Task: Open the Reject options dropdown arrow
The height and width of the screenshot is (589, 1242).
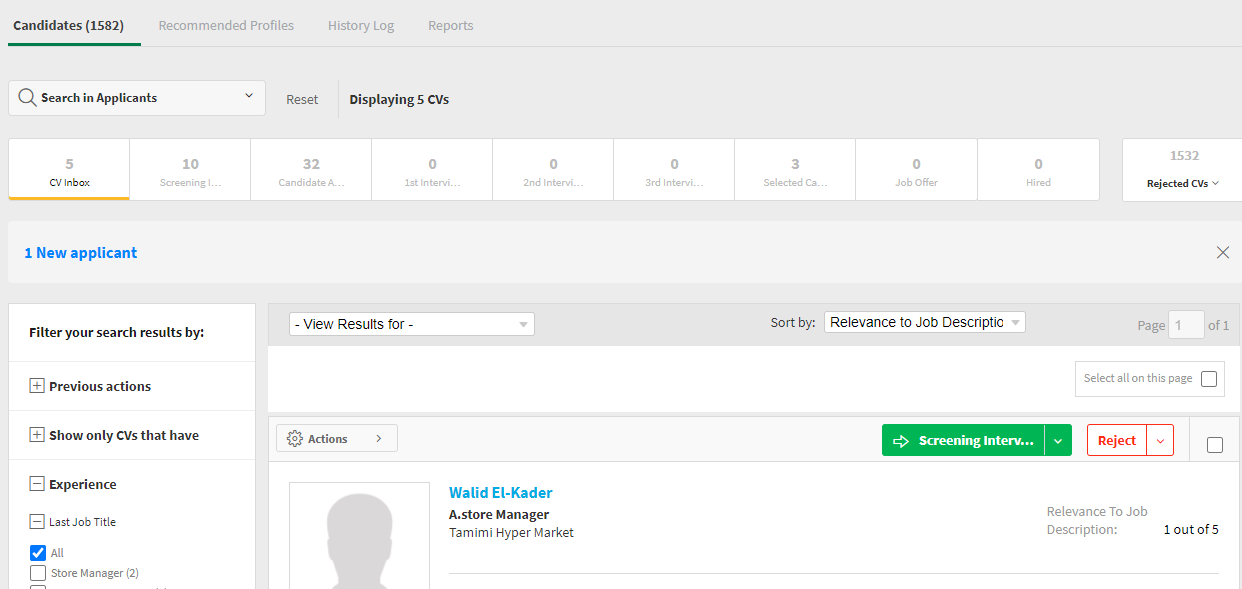Action: [x=1160, y=441]
